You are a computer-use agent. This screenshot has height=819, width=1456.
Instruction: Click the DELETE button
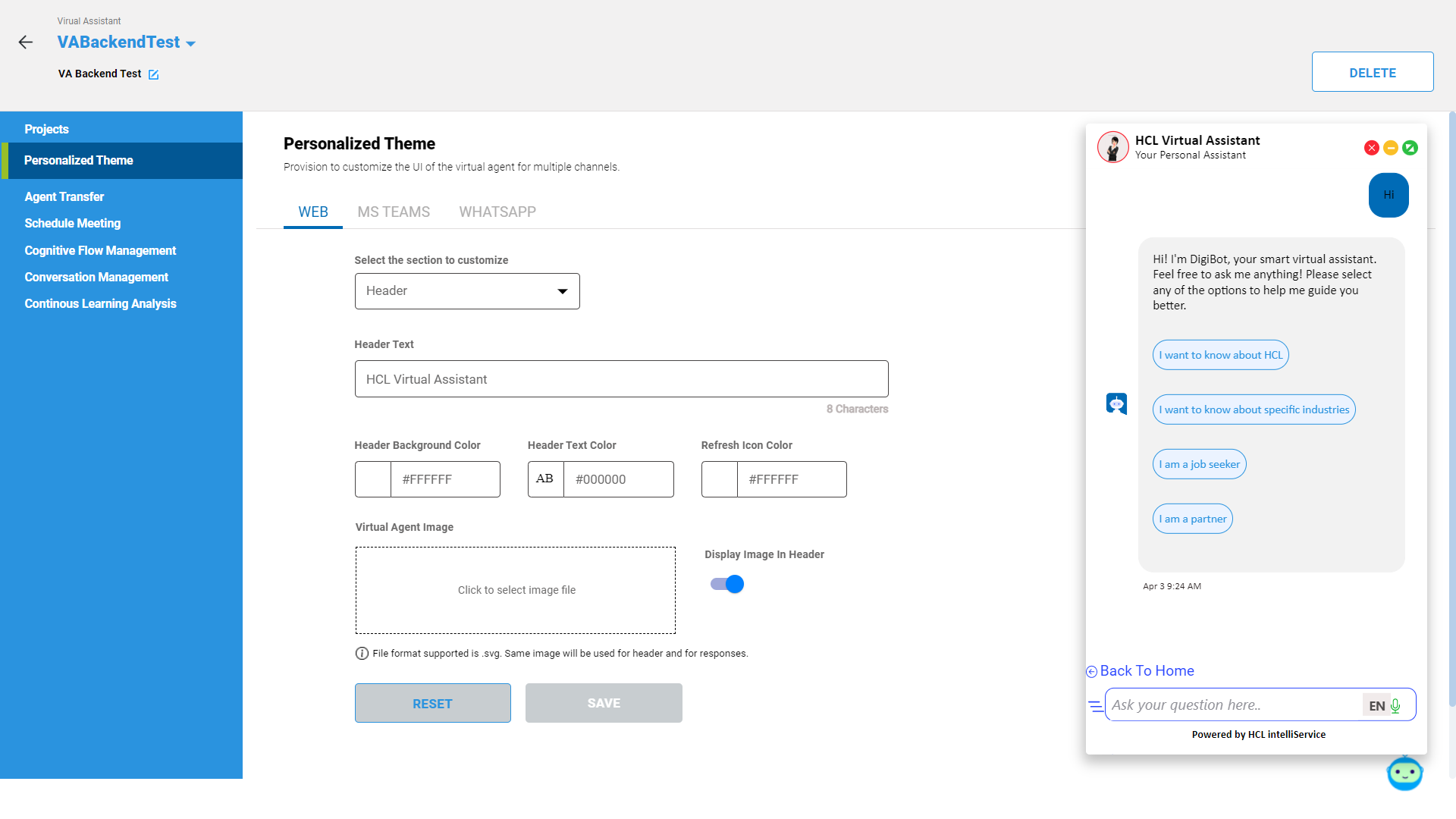point(1372,72)
